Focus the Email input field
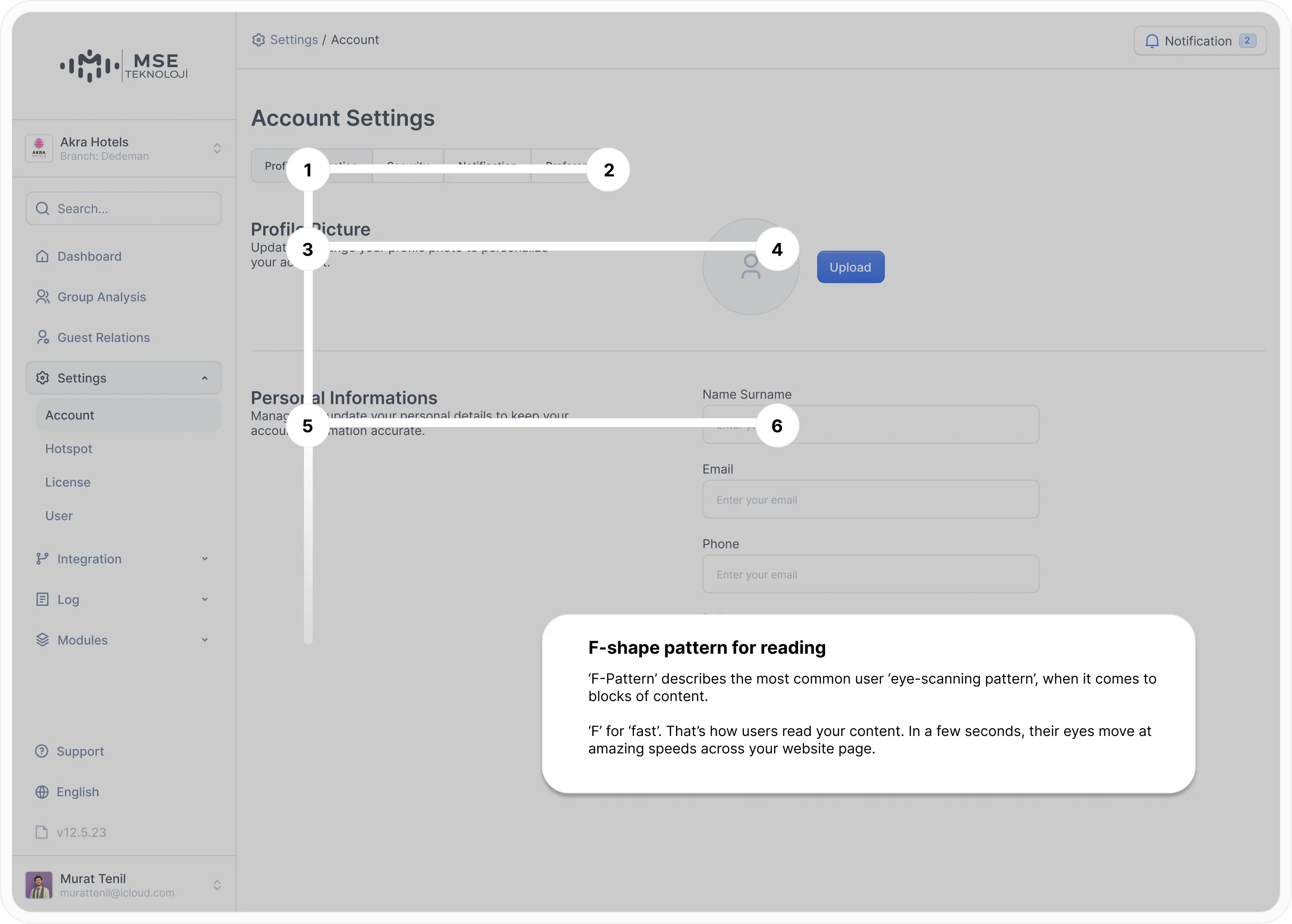The height and width of the screenshot is (924, 1292). 870,500
